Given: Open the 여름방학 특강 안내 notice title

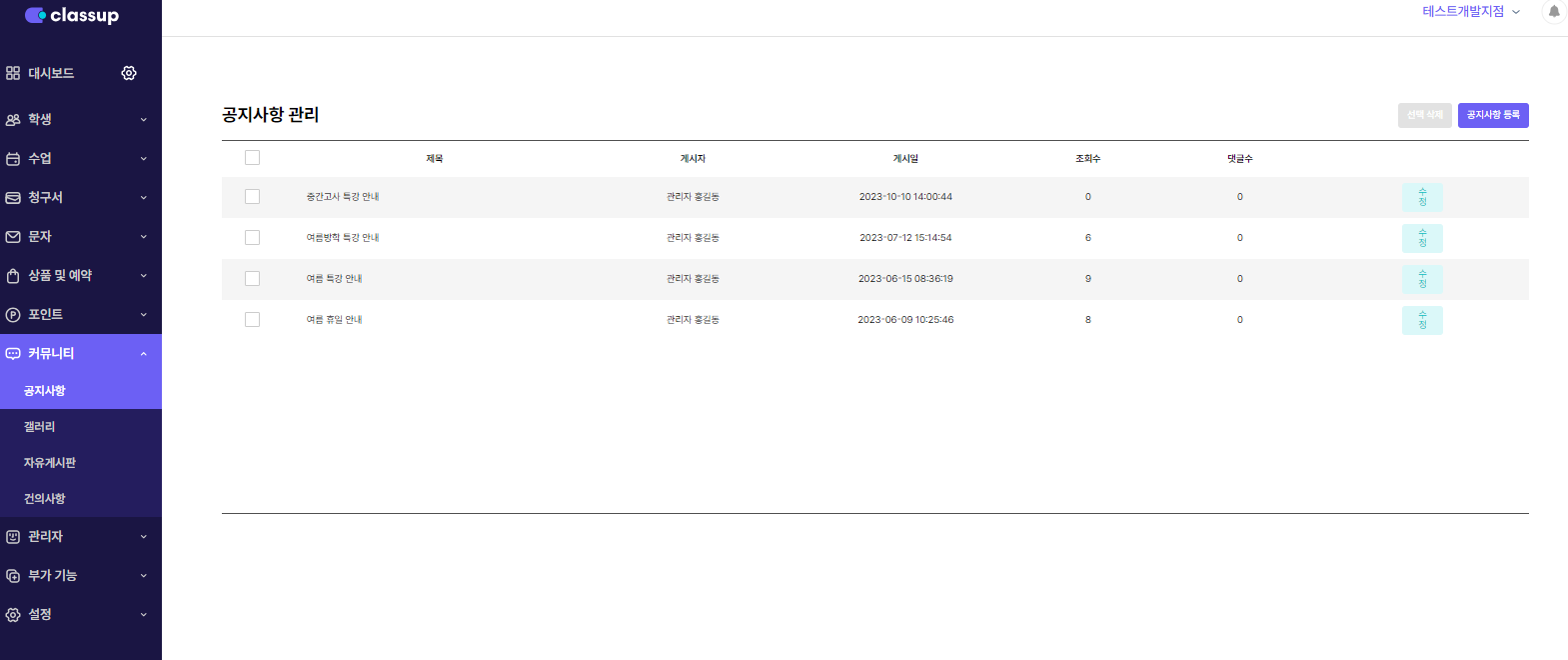Looking at the screenshot, I should [x=343, y=238].
